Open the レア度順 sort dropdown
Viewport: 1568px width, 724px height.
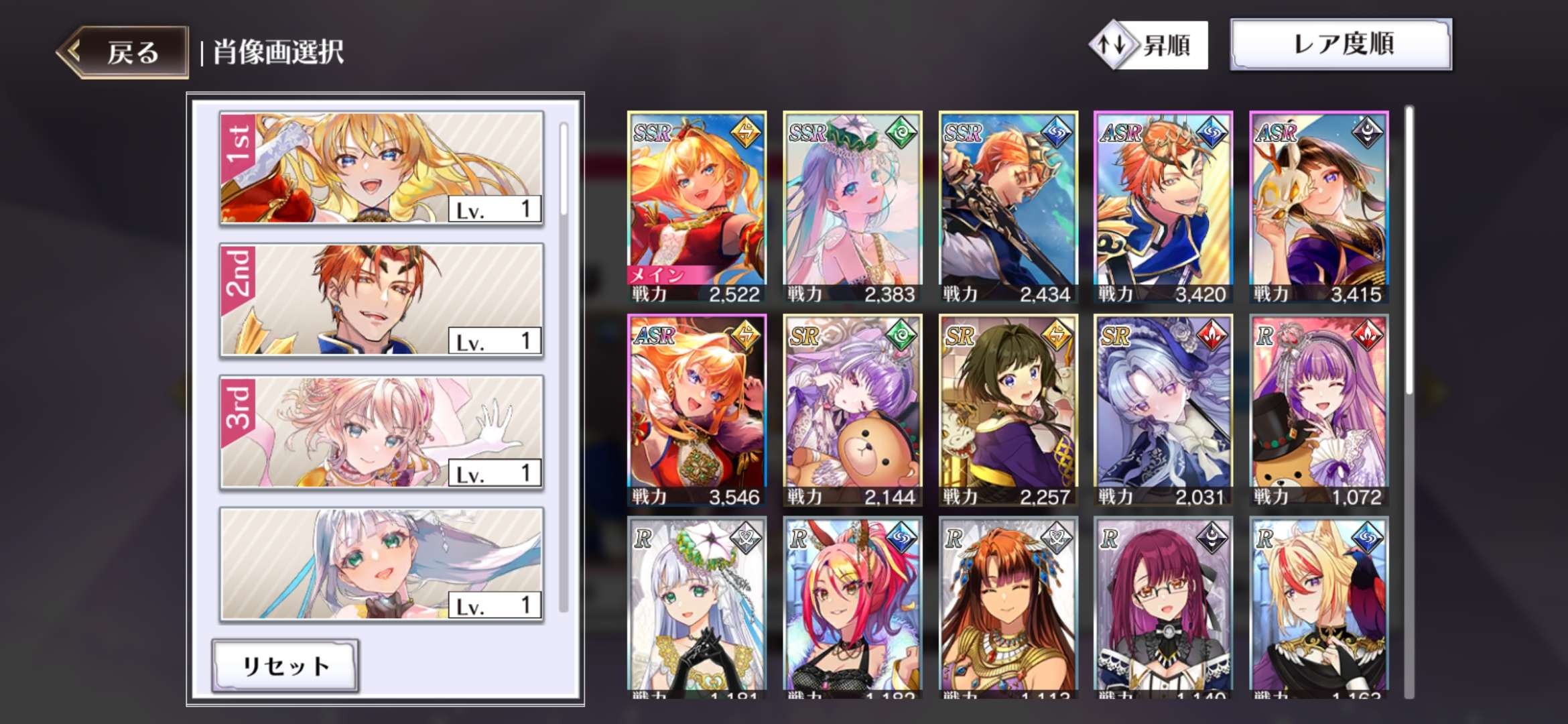[x=1342, y=44]
